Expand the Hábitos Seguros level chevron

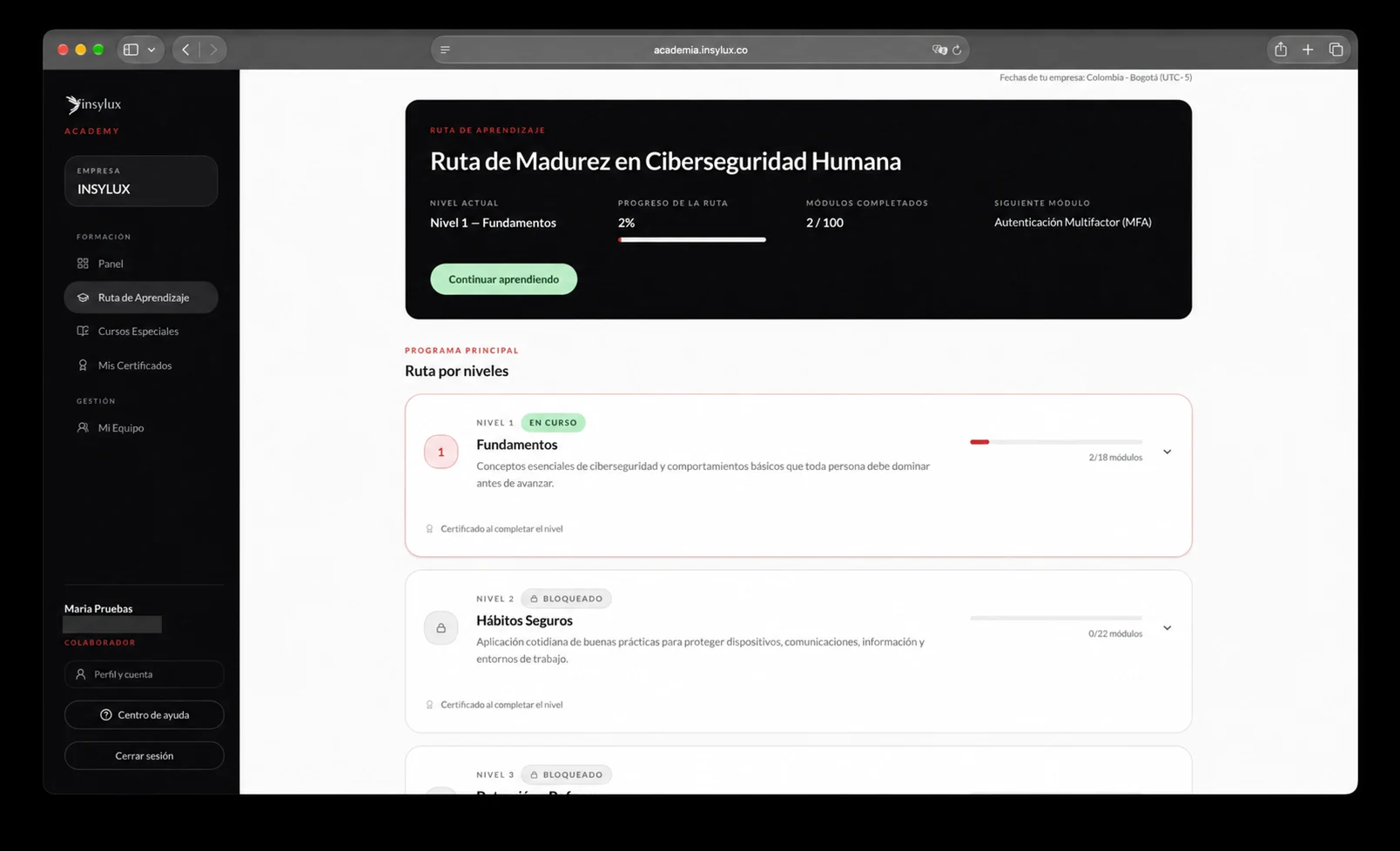1167,628
